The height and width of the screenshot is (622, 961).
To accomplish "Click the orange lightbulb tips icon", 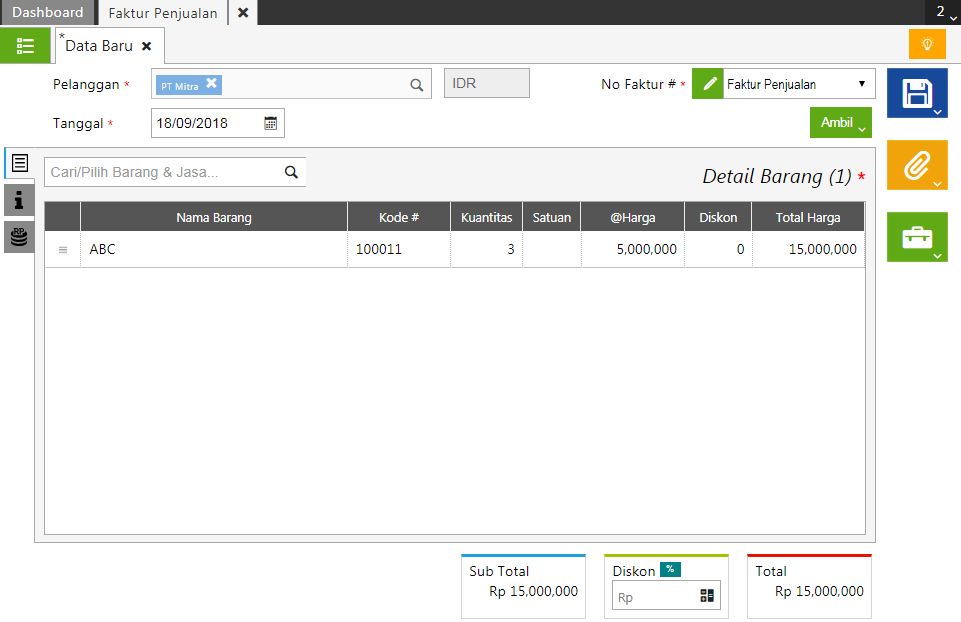I will [927, 45].
